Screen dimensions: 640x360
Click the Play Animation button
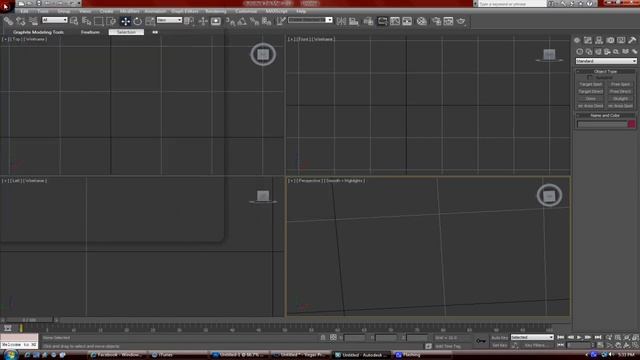tap(579, 338)
